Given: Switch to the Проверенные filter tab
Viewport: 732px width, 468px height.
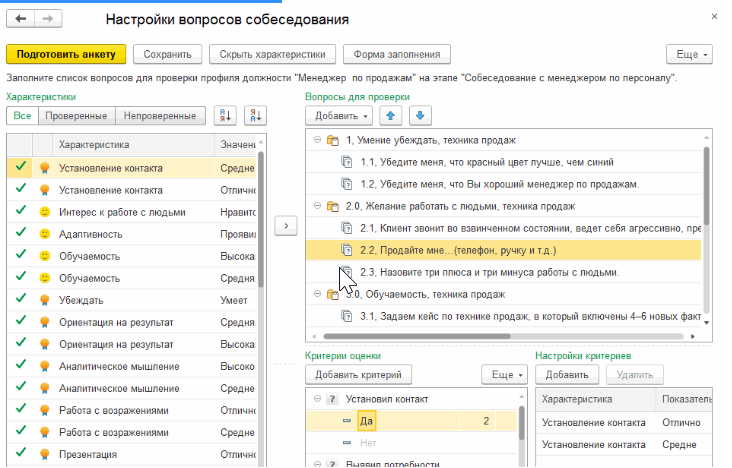Looking at the screenshot, I should pos(76,115).
